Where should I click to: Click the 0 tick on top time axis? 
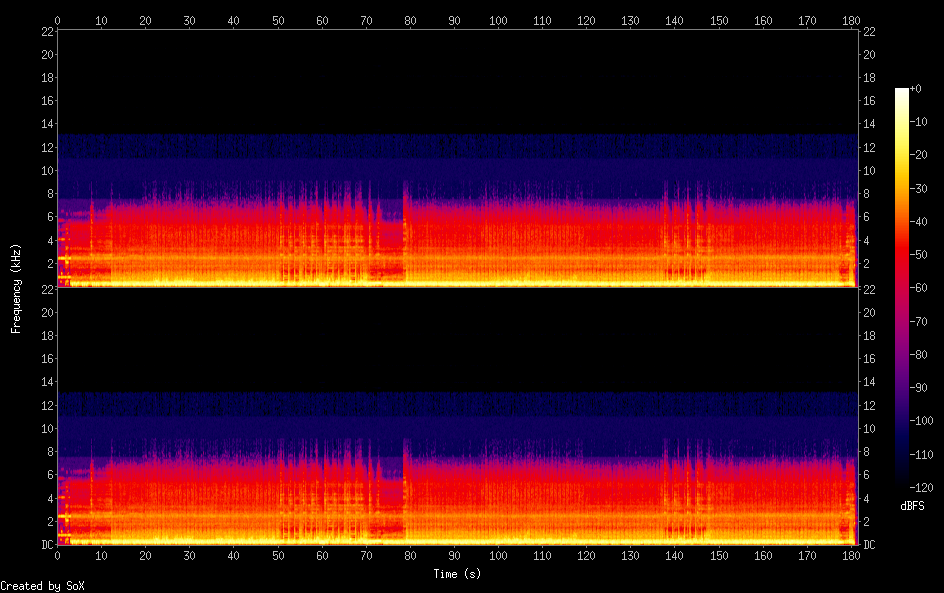tap(57, 20)
